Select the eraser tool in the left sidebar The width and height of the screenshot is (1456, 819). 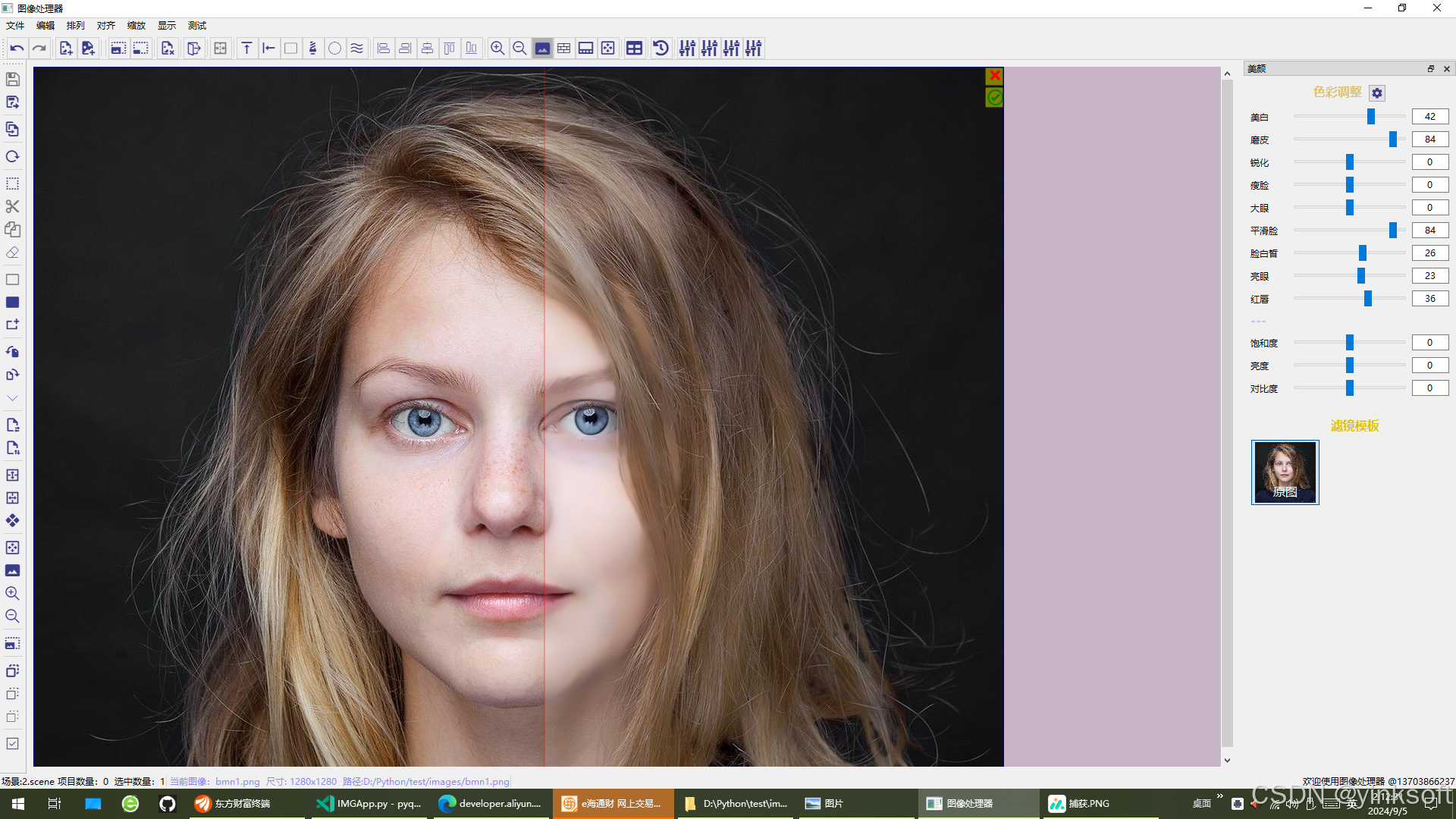pyautogui.click(x=12, y=253)
